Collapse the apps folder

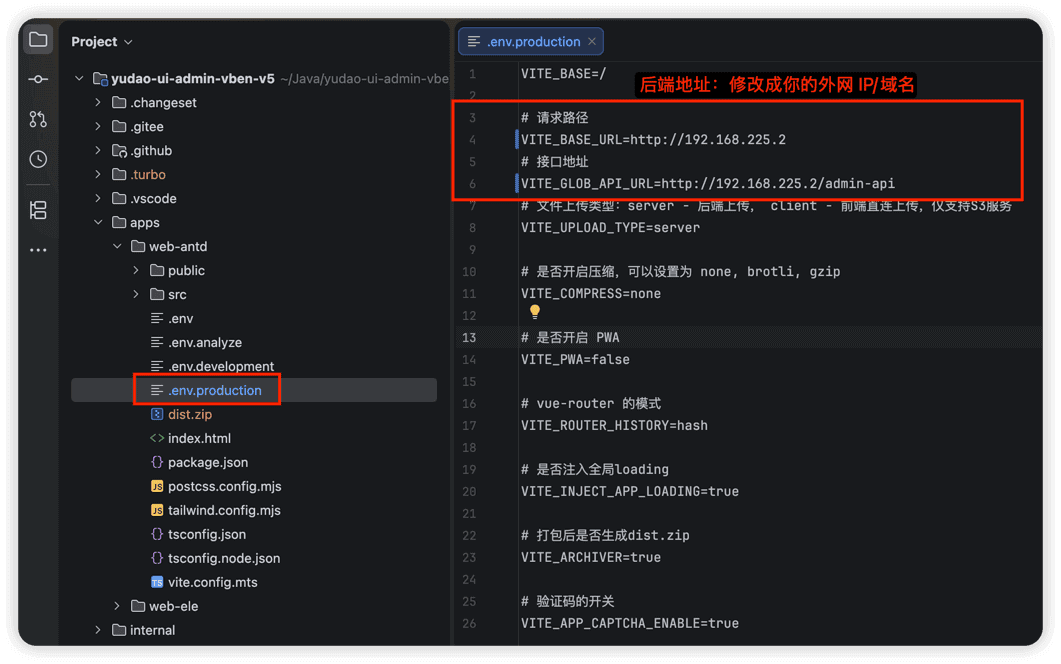point(98,223)
